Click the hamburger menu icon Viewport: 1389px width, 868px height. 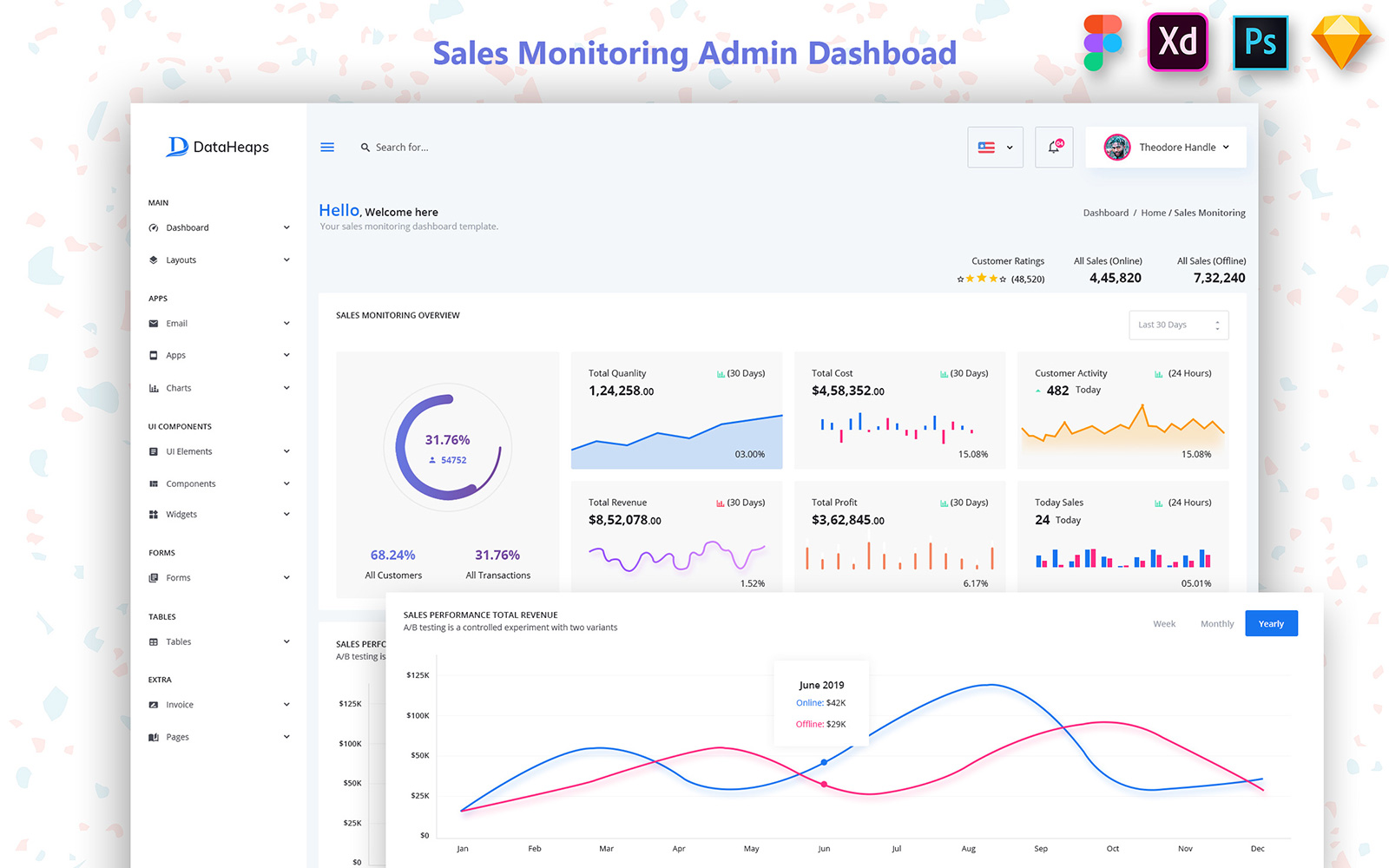pos(327,148)
